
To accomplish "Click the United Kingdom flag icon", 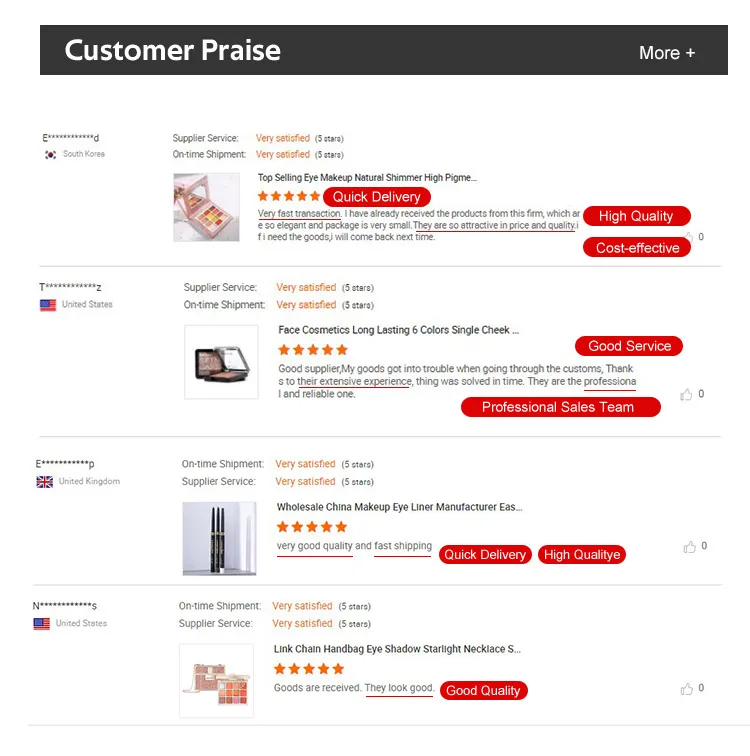I will [x=45, y=482].
